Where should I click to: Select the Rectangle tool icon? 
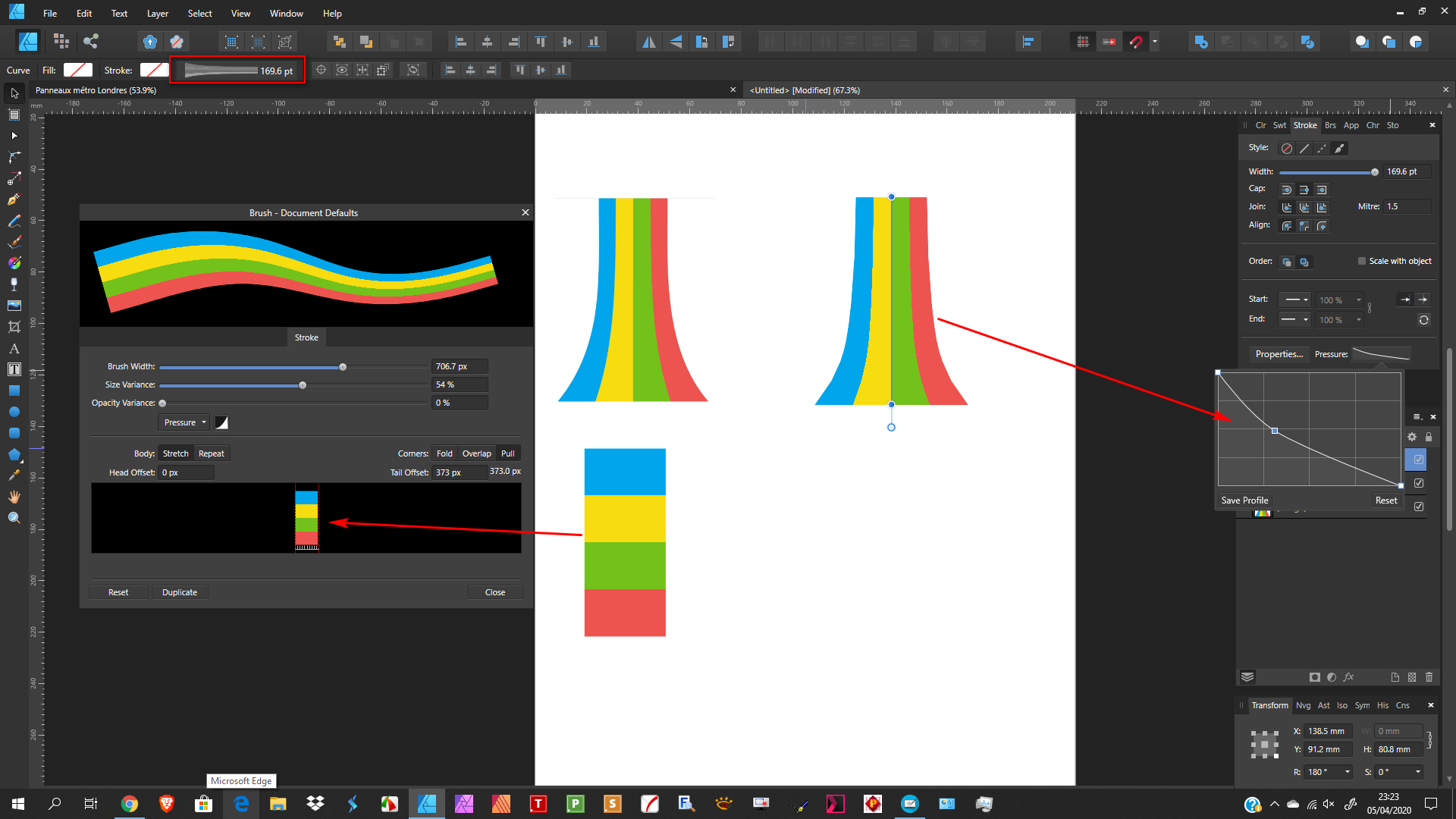click(14, 390)
